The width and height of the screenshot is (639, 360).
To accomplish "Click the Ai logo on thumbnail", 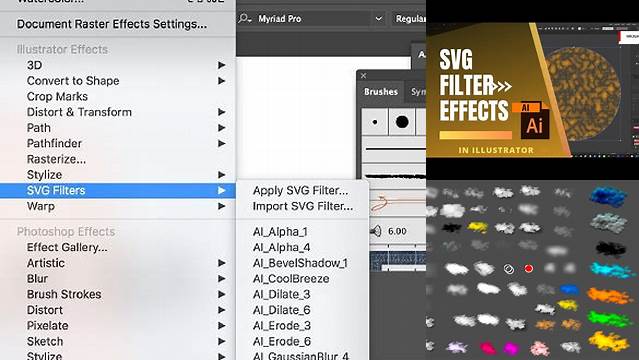I will click(x=535, y=125).
